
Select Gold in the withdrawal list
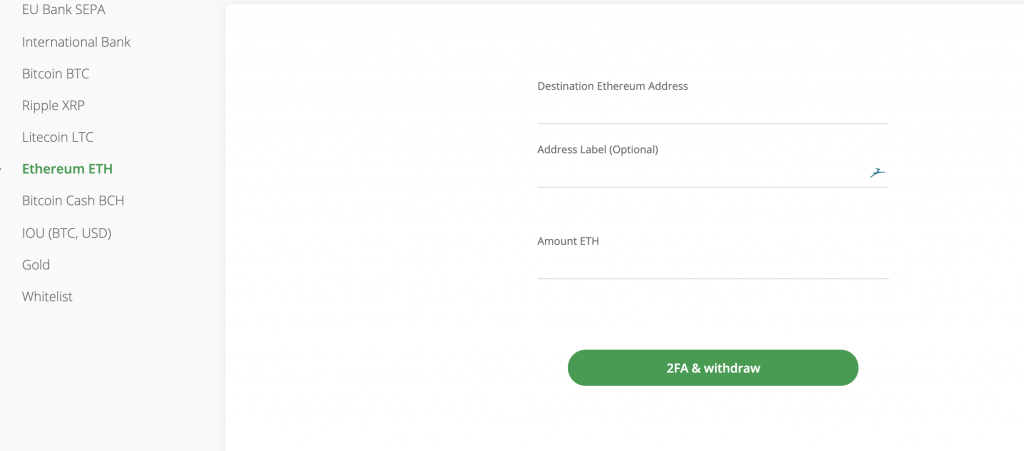click(x=36, y=264)
